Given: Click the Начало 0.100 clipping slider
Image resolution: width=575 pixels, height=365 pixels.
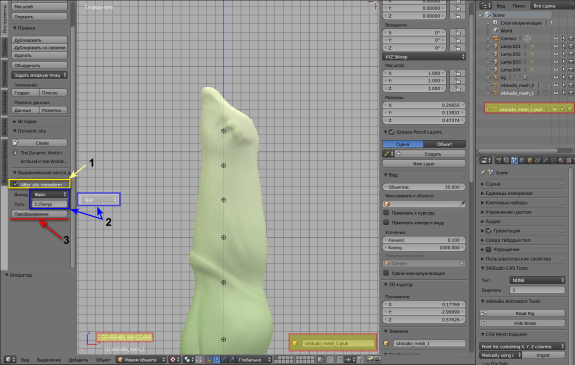Looking at the screenshot, I should coord(424,240).
